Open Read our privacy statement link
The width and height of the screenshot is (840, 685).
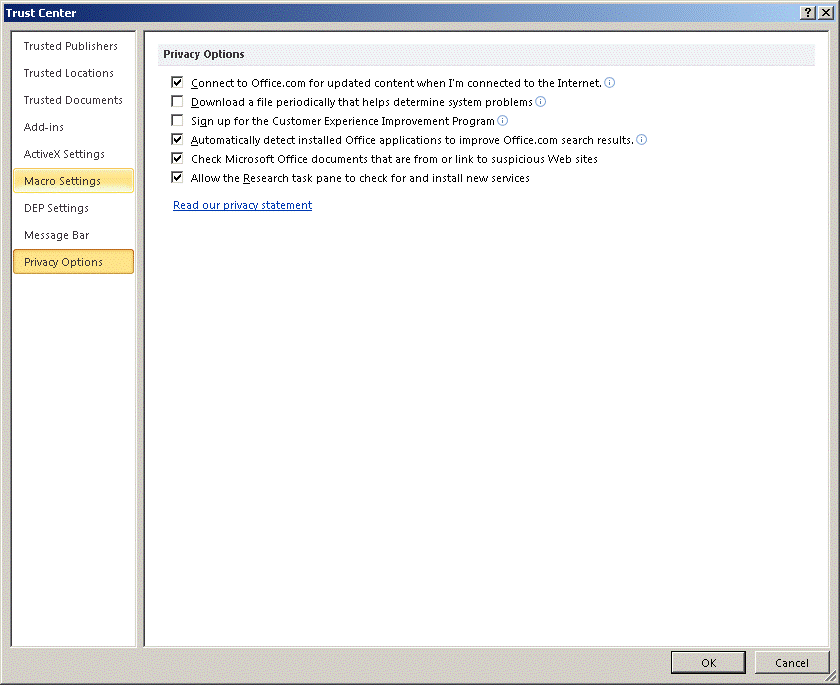coord(242,205)
